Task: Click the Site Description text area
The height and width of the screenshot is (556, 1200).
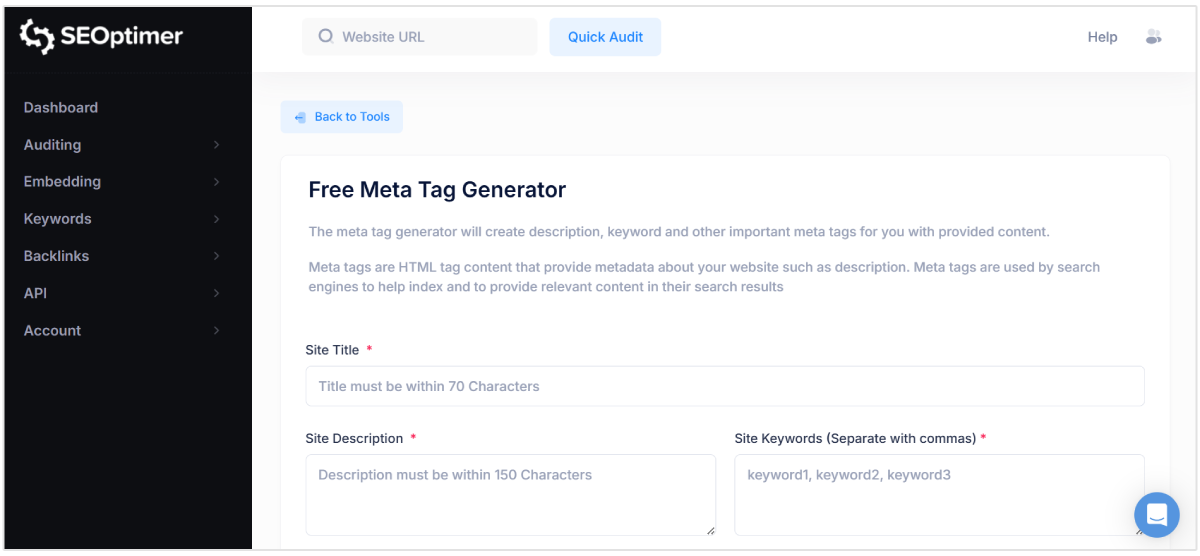Action: pos(510,495)
